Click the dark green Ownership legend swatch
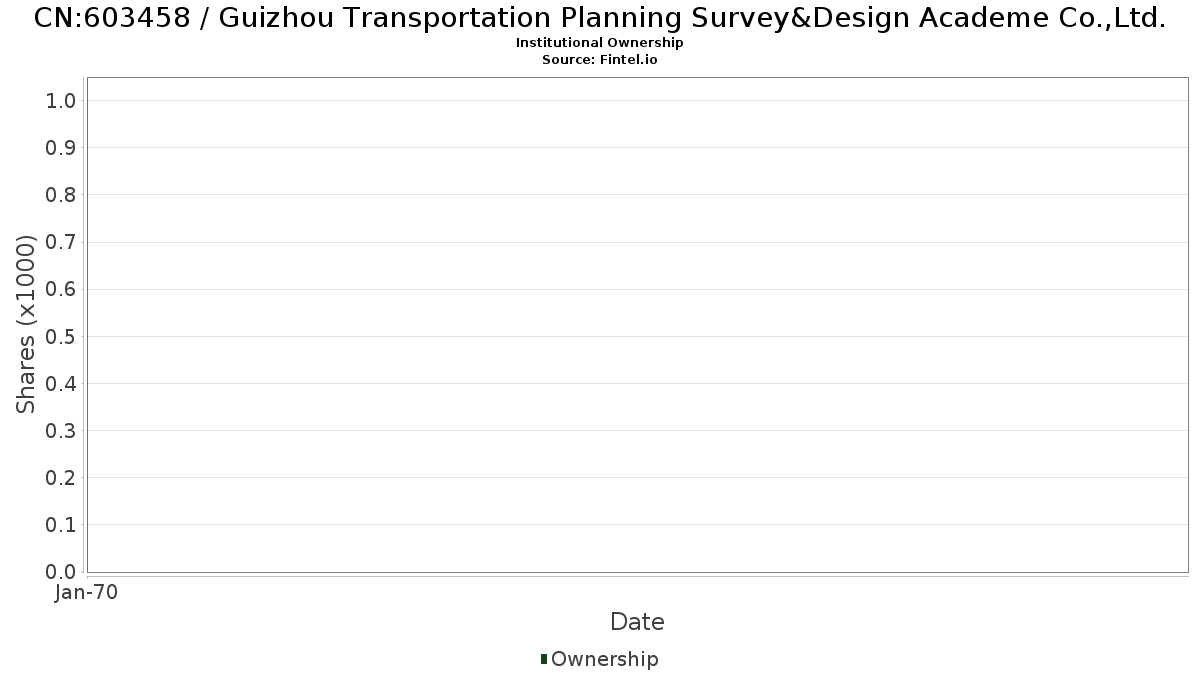Viewport: 1200px width, 675px height. 544,659
